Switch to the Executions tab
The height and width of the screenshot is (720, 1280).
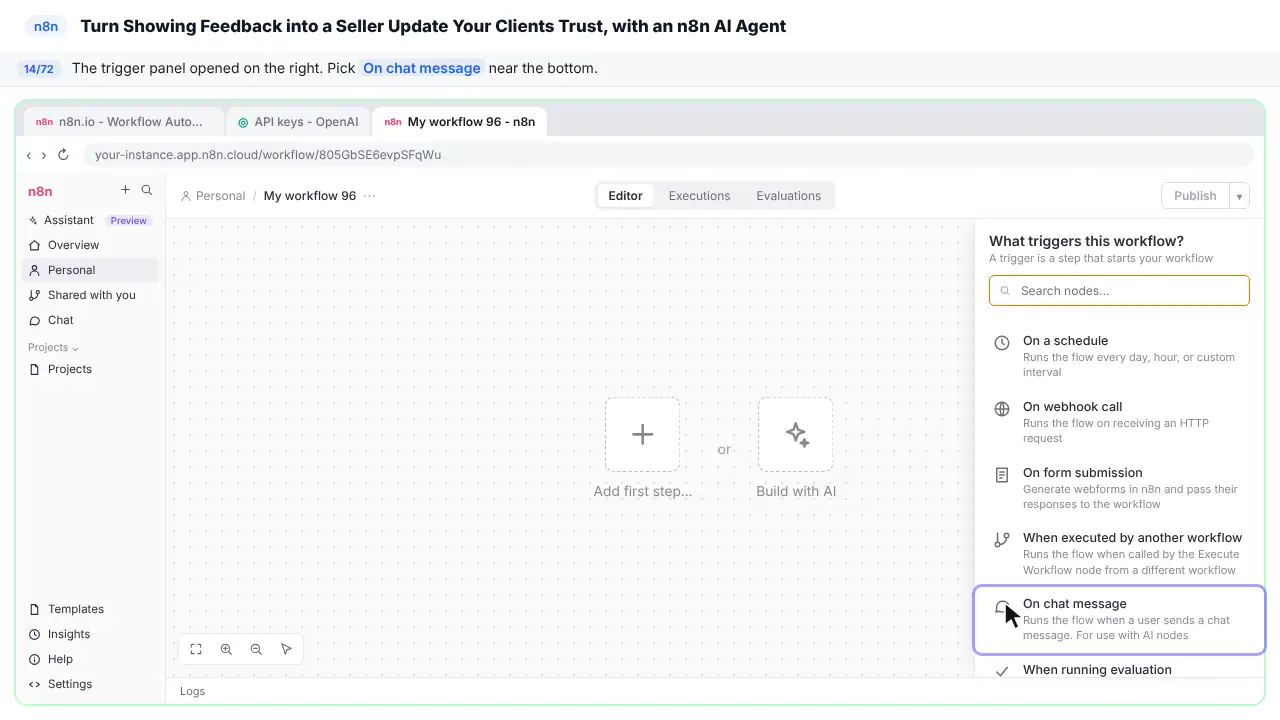pos(699,196)
